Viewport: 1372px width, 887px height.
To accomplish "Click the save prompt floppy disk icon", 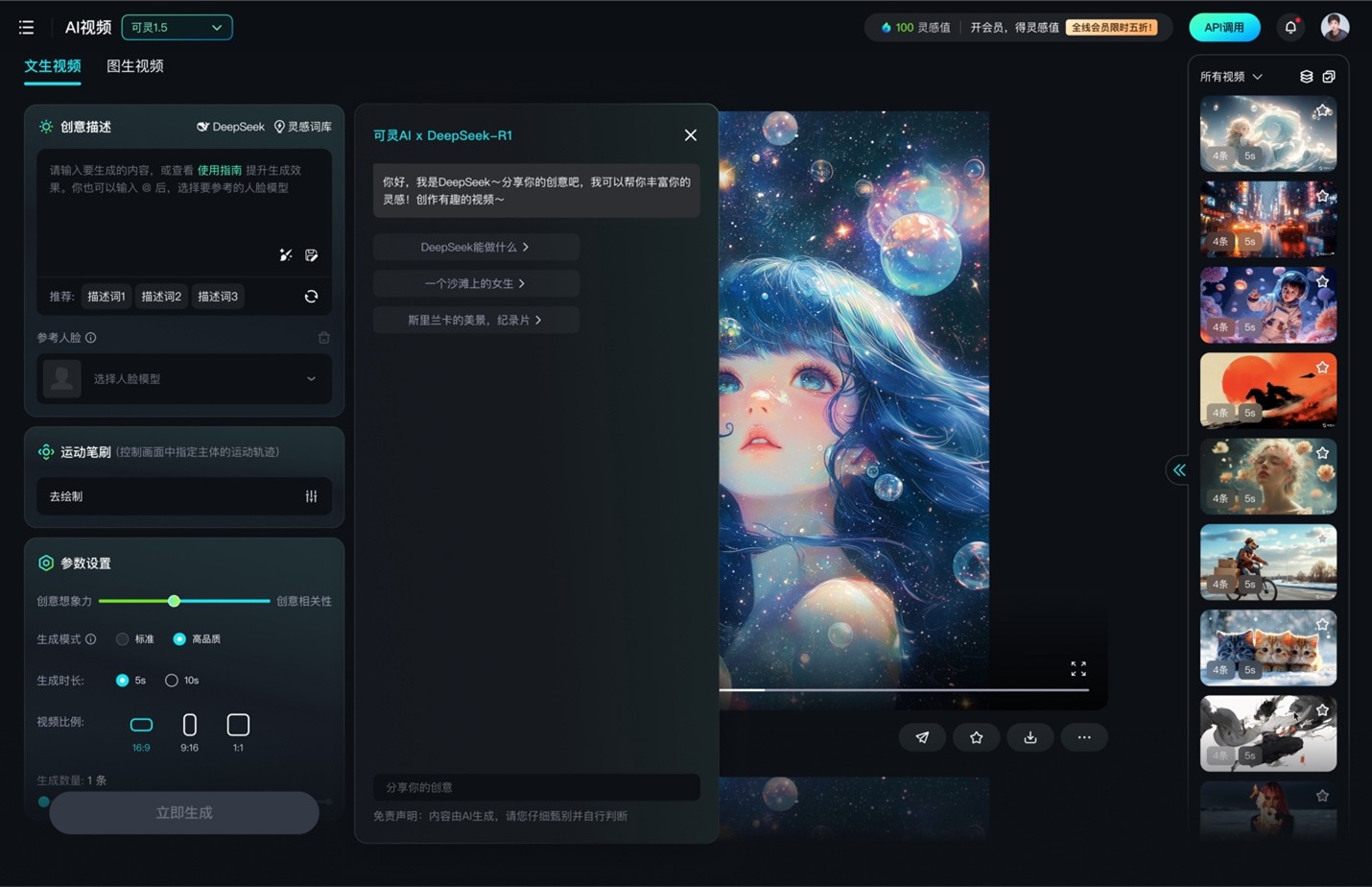I will click(311, 255).
